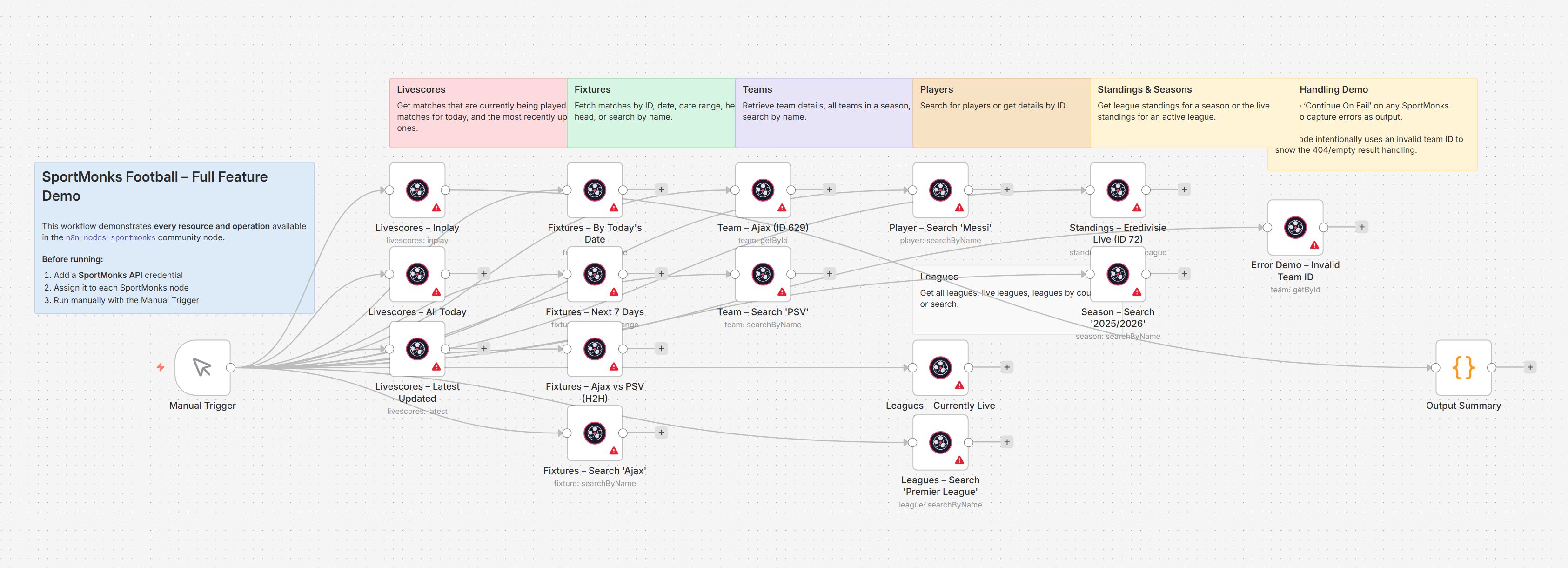Select the Standings – Eredivisie Live node
The height and width of the screenshot is (568, 1568).
1118,190
